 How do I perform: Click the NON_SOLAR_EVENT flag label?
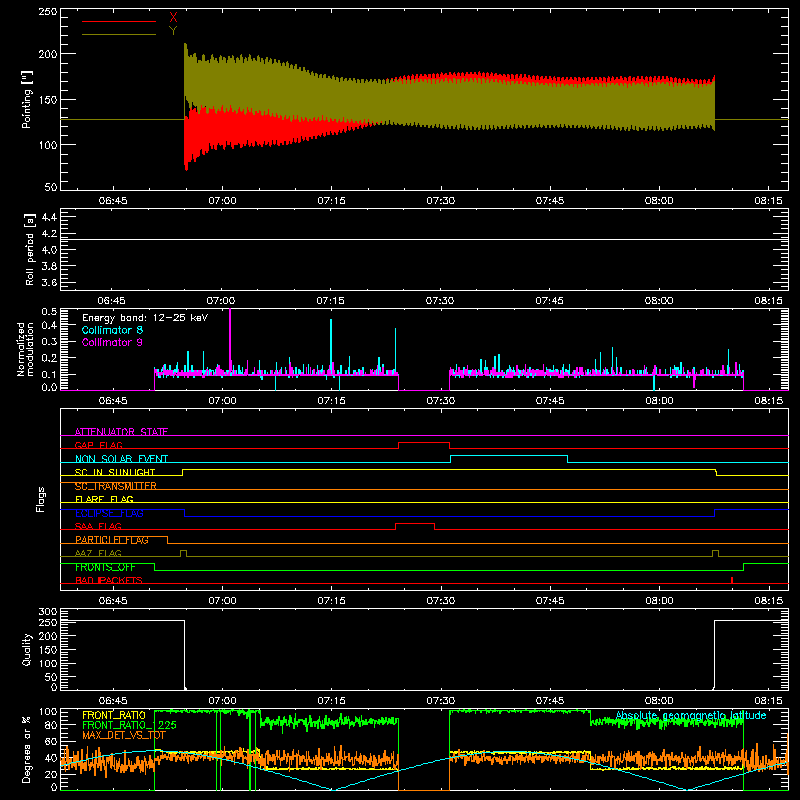(121, 459)
